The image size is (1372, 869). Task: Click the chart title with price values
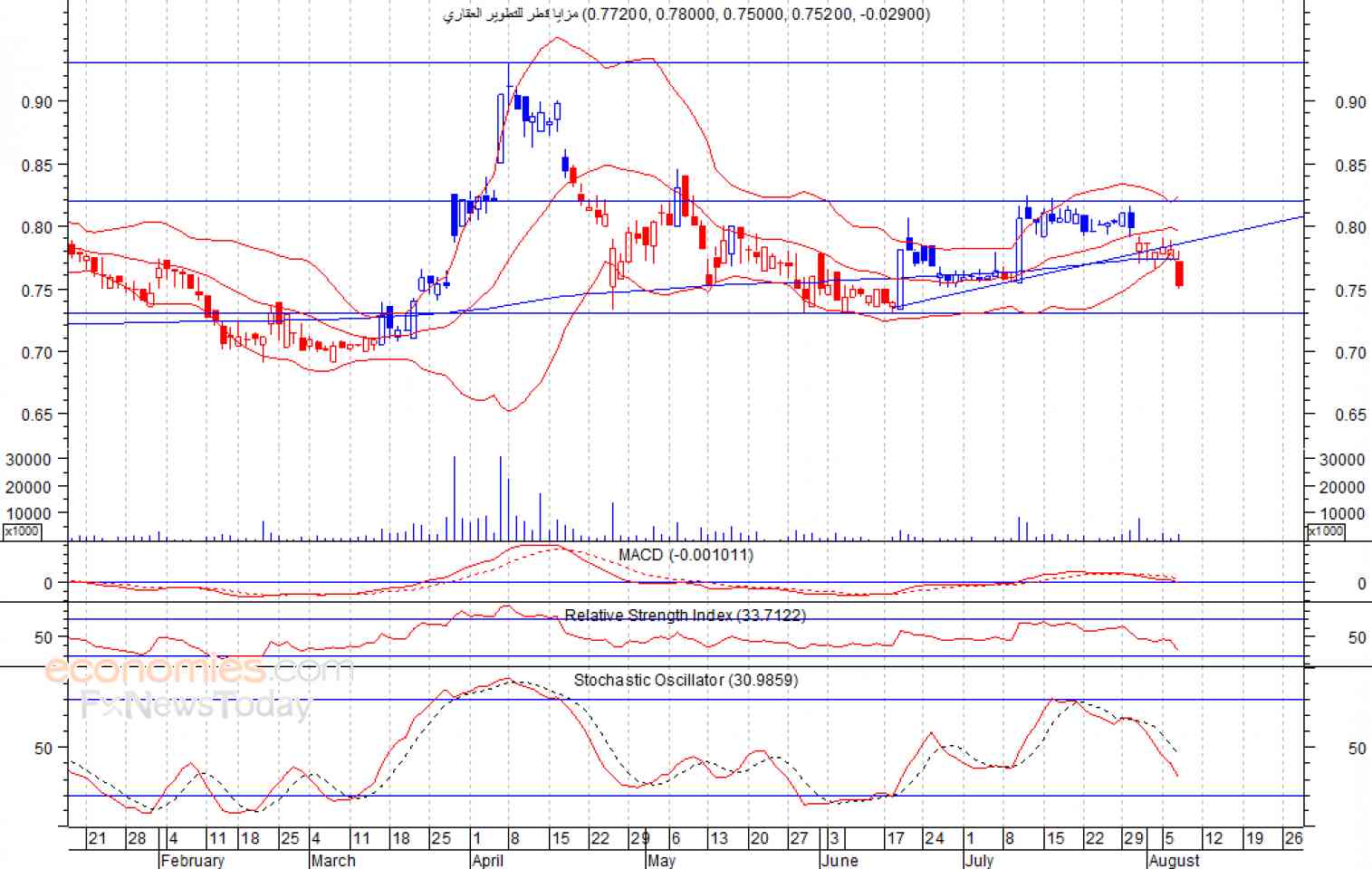(x=686, y=14)
